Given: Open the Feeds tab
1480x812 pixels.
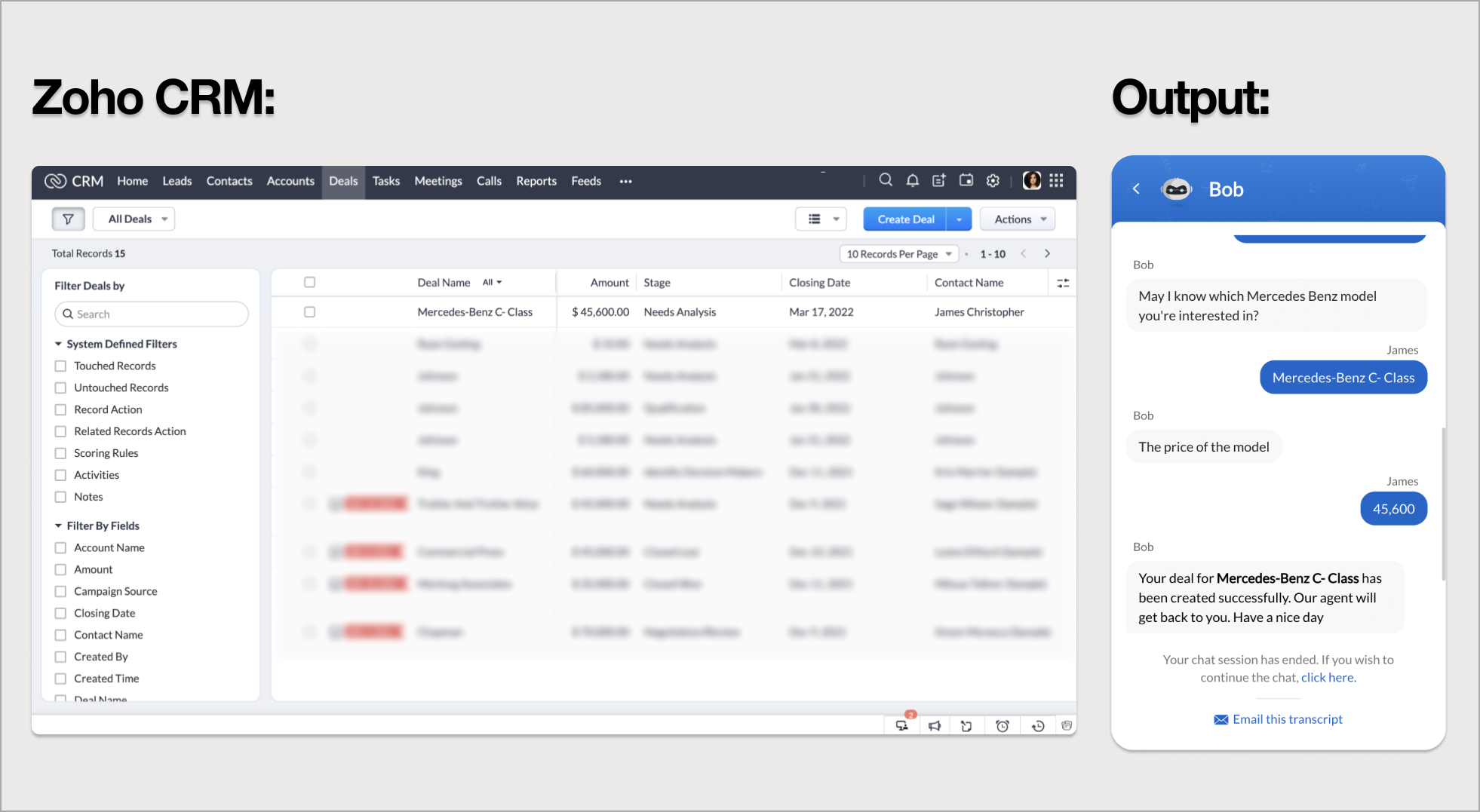Looking at the screenshot, I should 586,181.
